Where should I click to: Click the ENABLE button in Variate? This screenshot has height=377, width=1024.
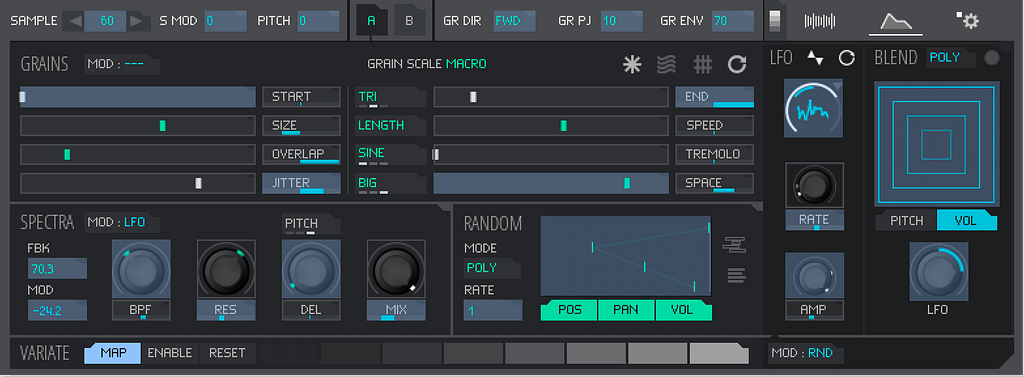tap(170, 353)
